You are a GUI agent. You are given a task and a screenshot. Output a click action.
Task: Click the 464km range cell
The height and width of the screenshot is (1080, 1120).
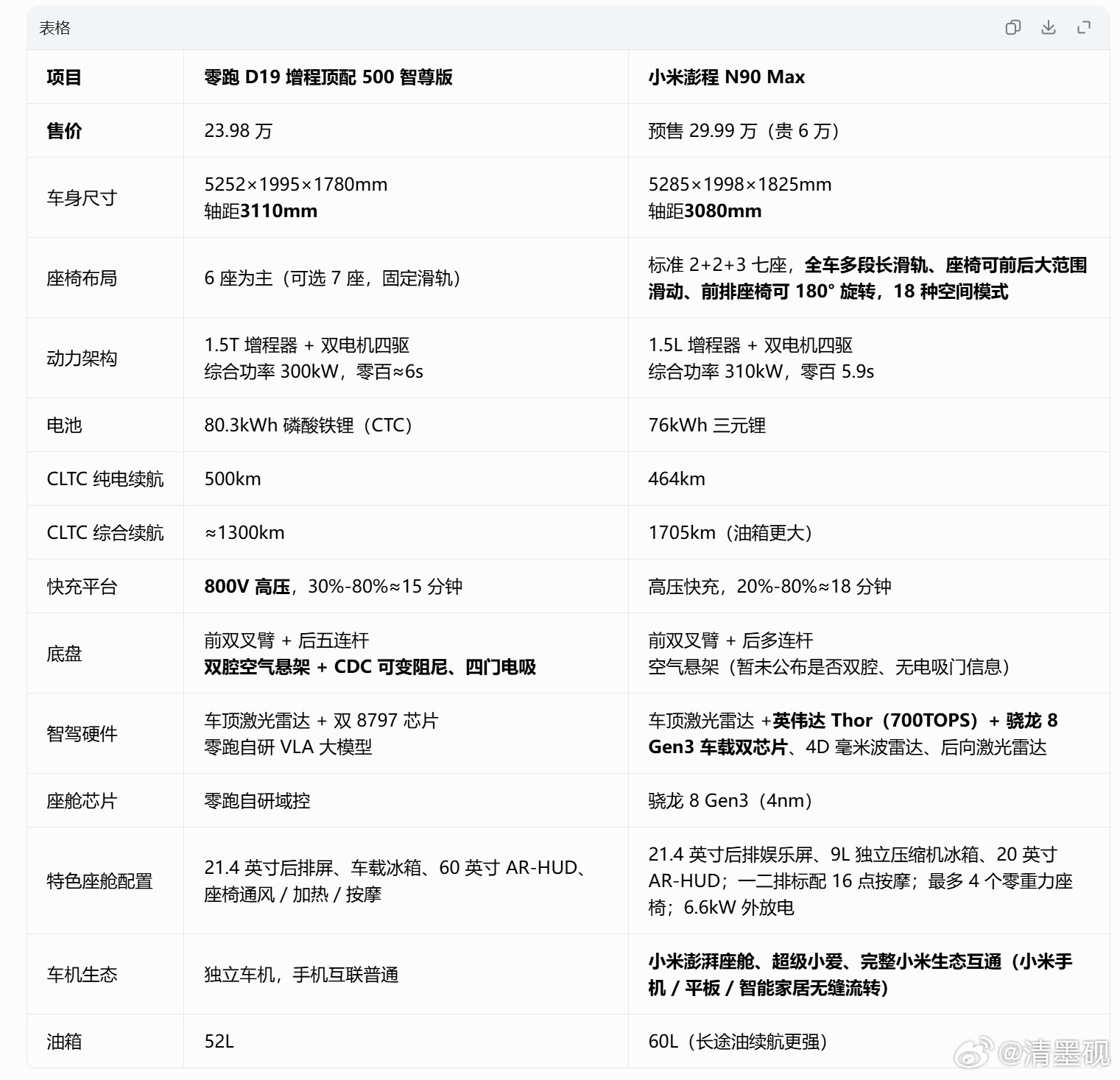tap(677, 479)
